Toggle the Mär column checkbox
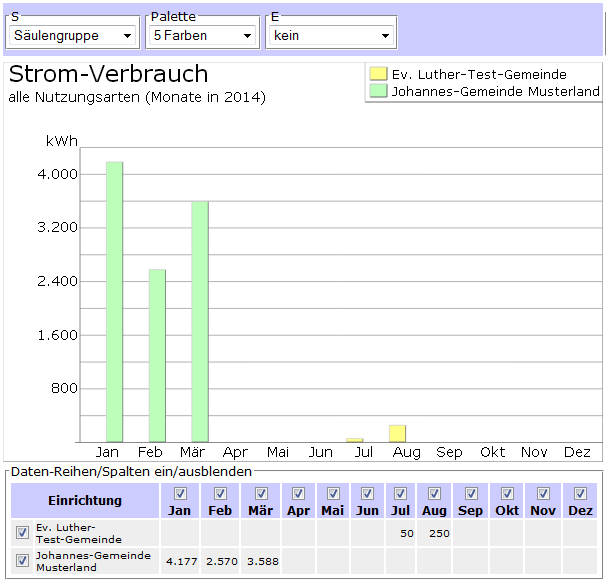 coord(260,494)
